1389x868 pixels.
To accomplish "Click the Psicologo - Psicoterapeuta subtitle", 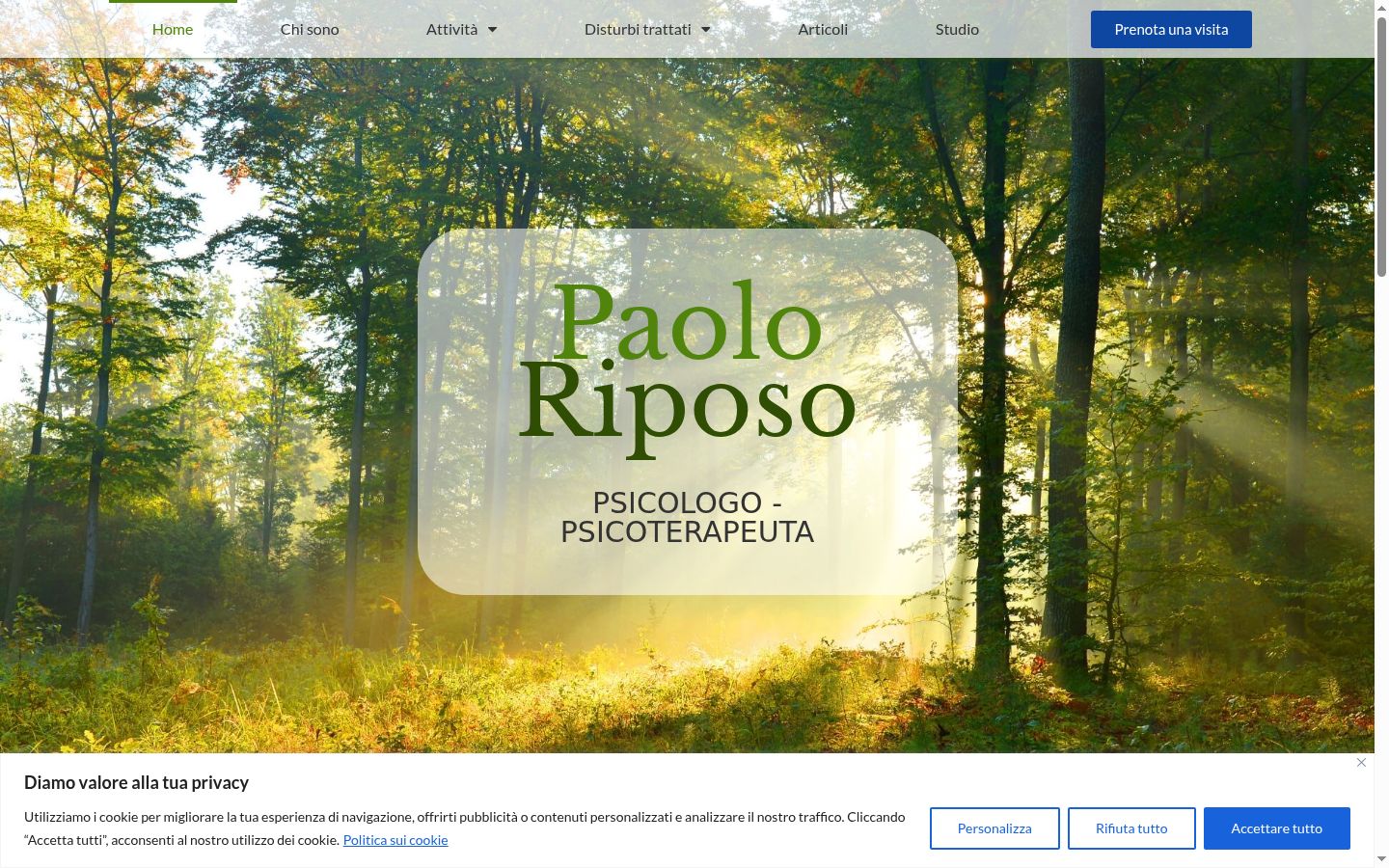I will pos(688,517).
